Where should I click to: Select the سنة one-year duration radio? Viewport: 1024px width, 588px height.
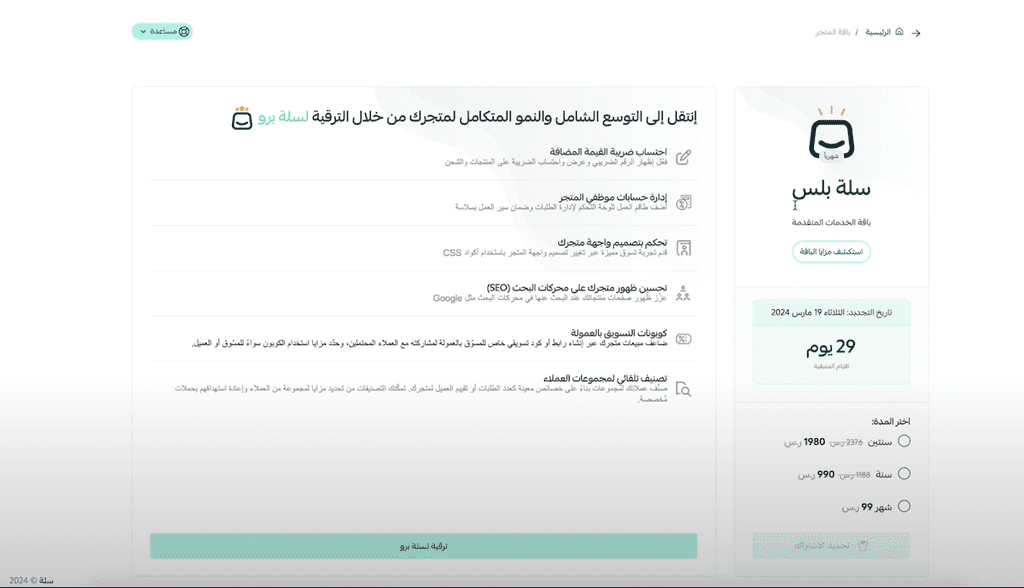point(904,474)
